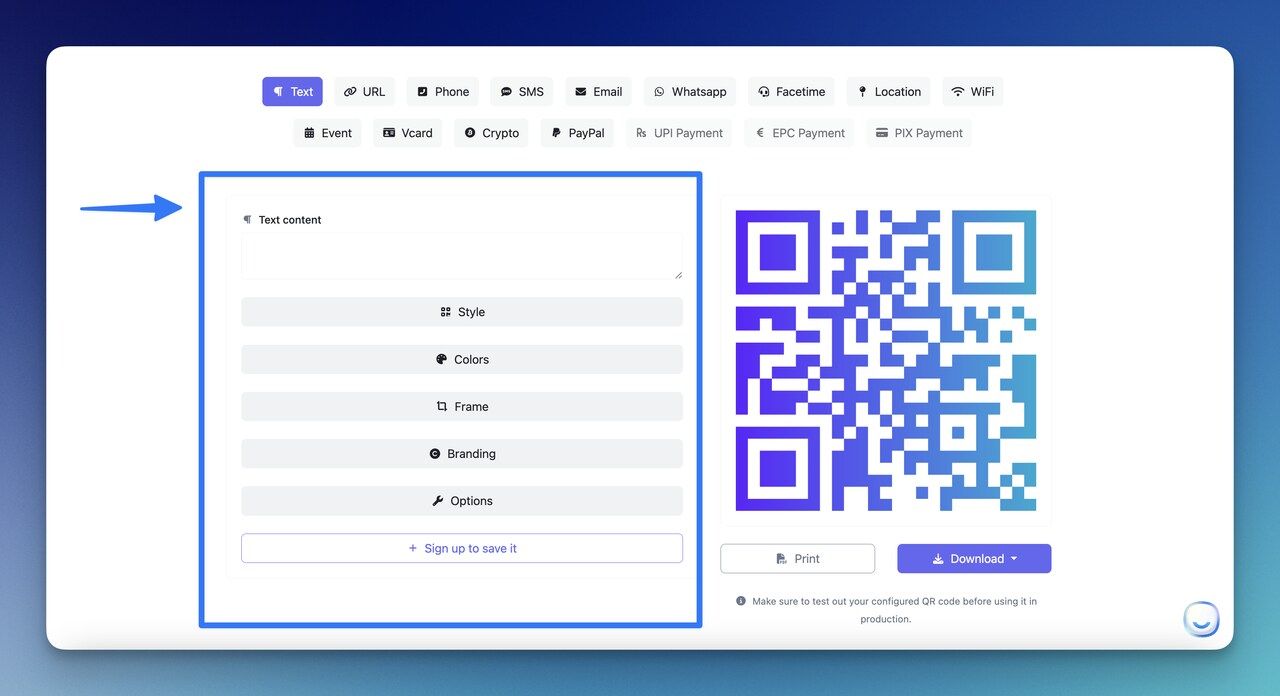Click Sign up to save it

(x=462, y=548)
